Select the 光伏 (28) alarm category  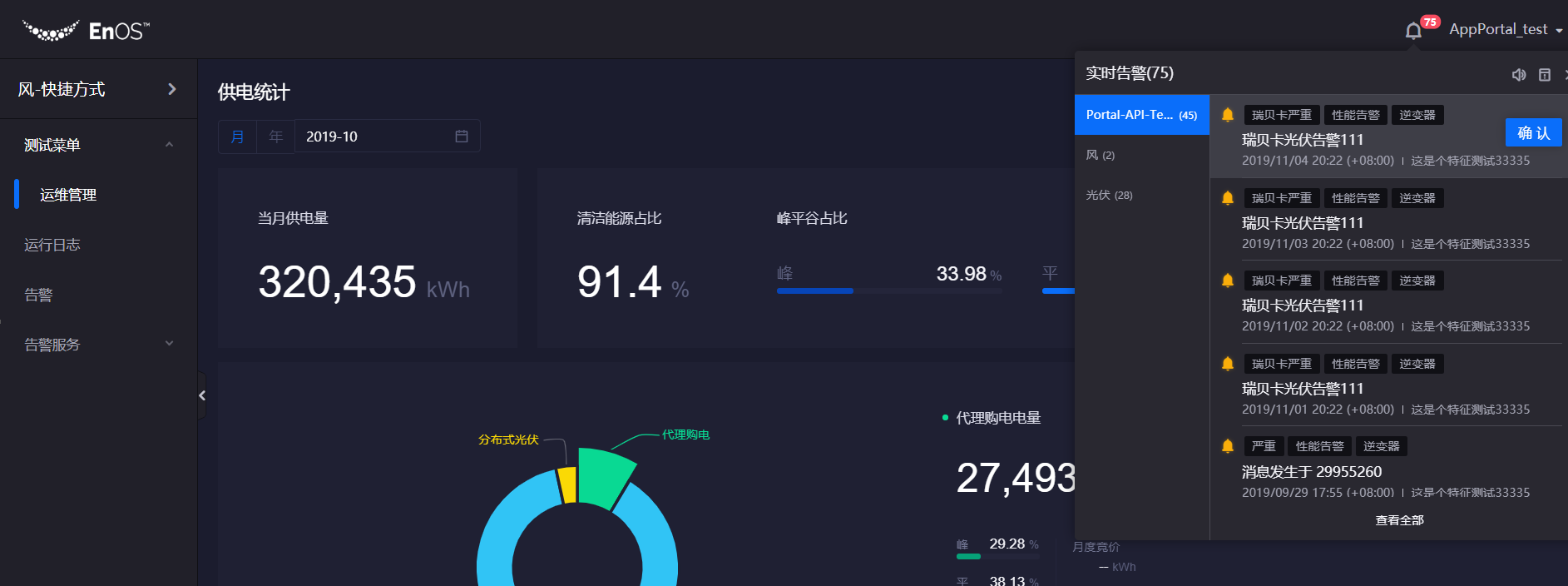[x=1109, y=195]
